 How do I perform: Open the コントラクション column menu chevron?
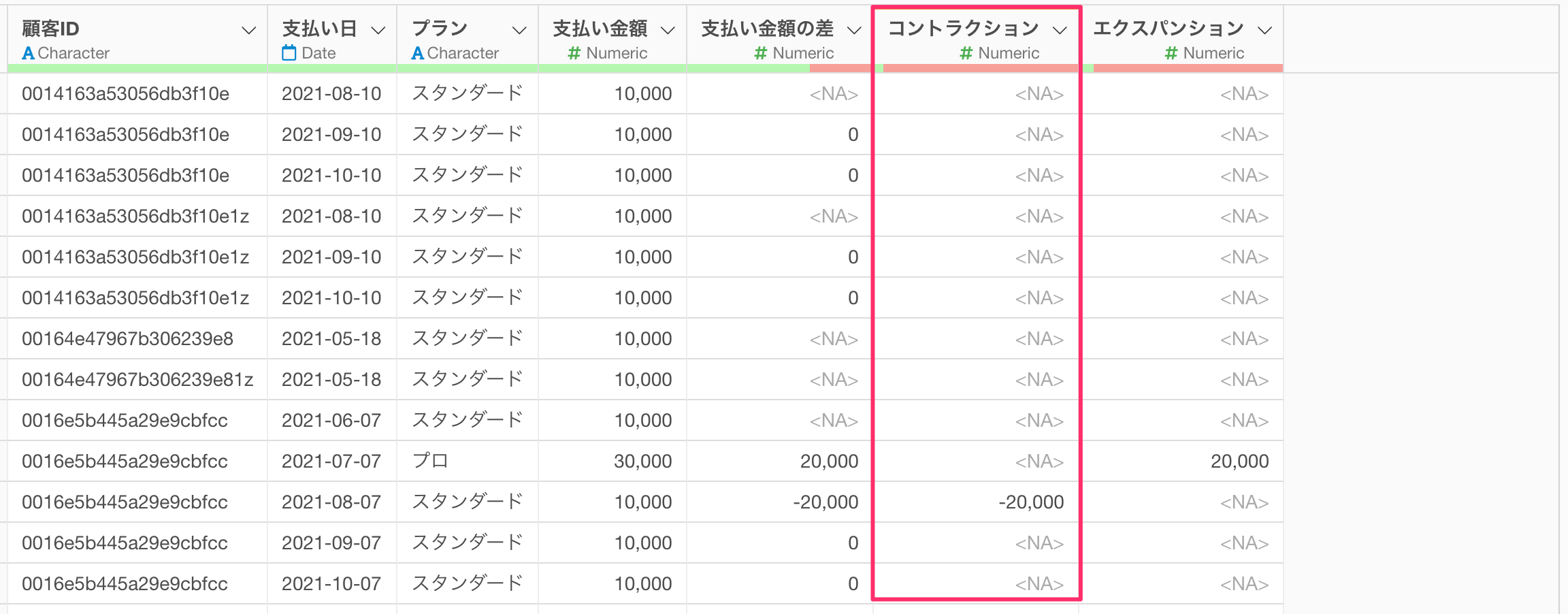coord(1060,30)
